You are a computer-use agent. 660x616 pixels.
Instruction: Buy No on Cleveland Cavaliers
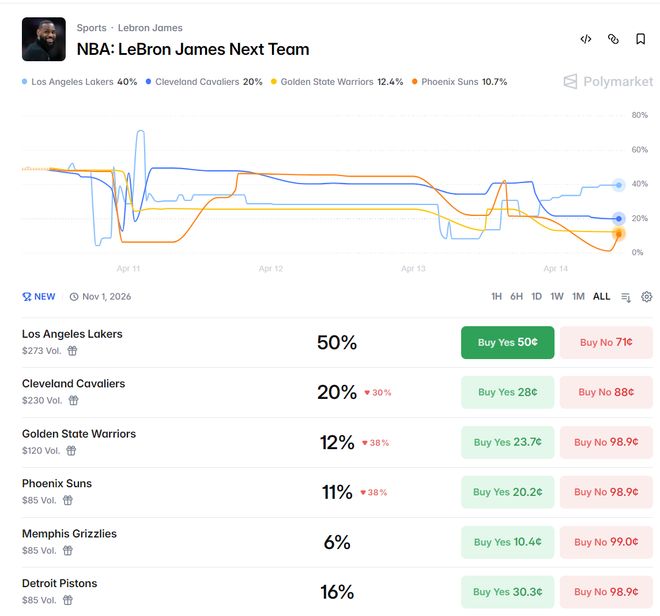pyautogui.click(x=605, y=392)
